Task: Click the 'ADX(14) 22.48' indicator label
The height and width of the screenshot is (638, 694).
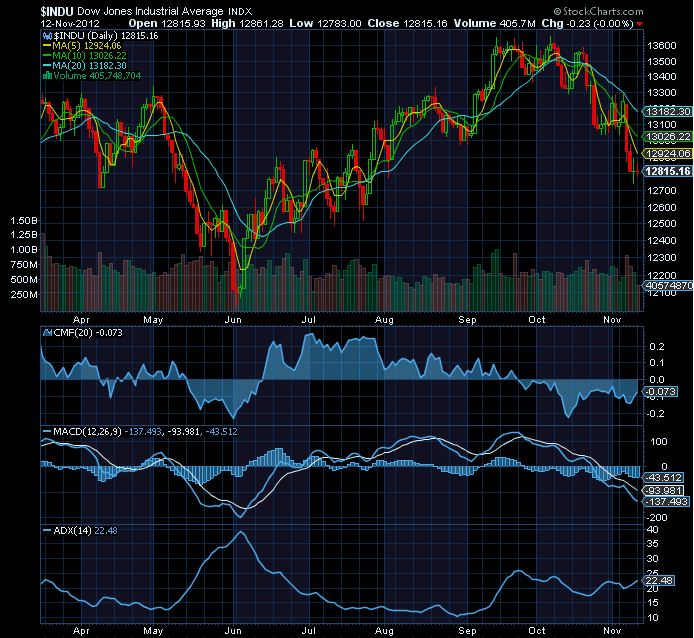Action: [x=85, y=530]
